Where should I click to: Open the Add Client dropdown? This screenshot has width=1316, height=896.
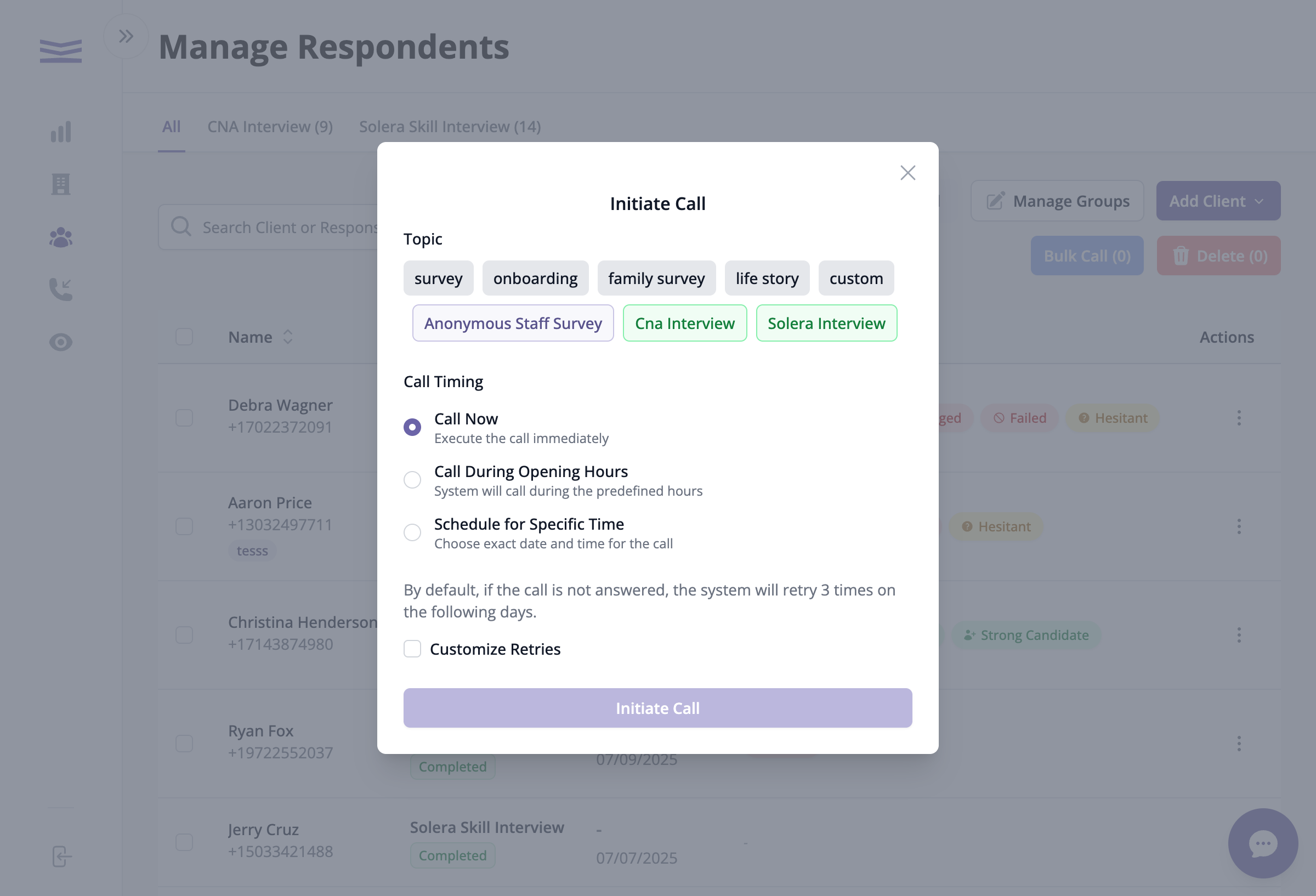coord(1217,201)
